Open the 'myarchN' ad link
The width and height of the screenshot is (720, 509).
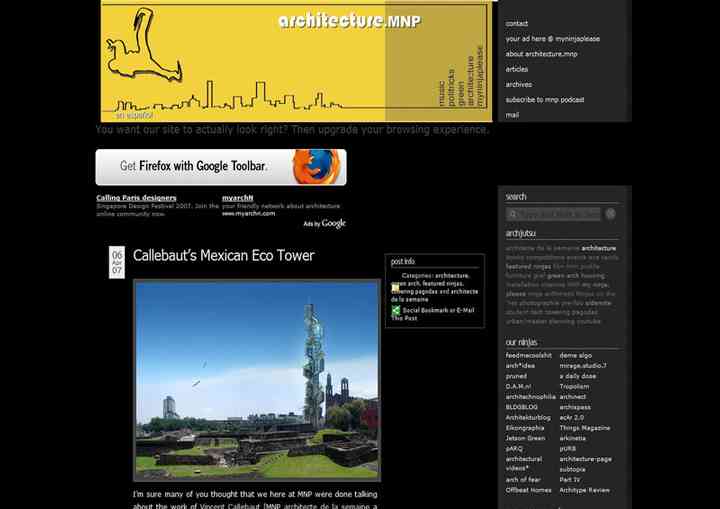[237, 198]
